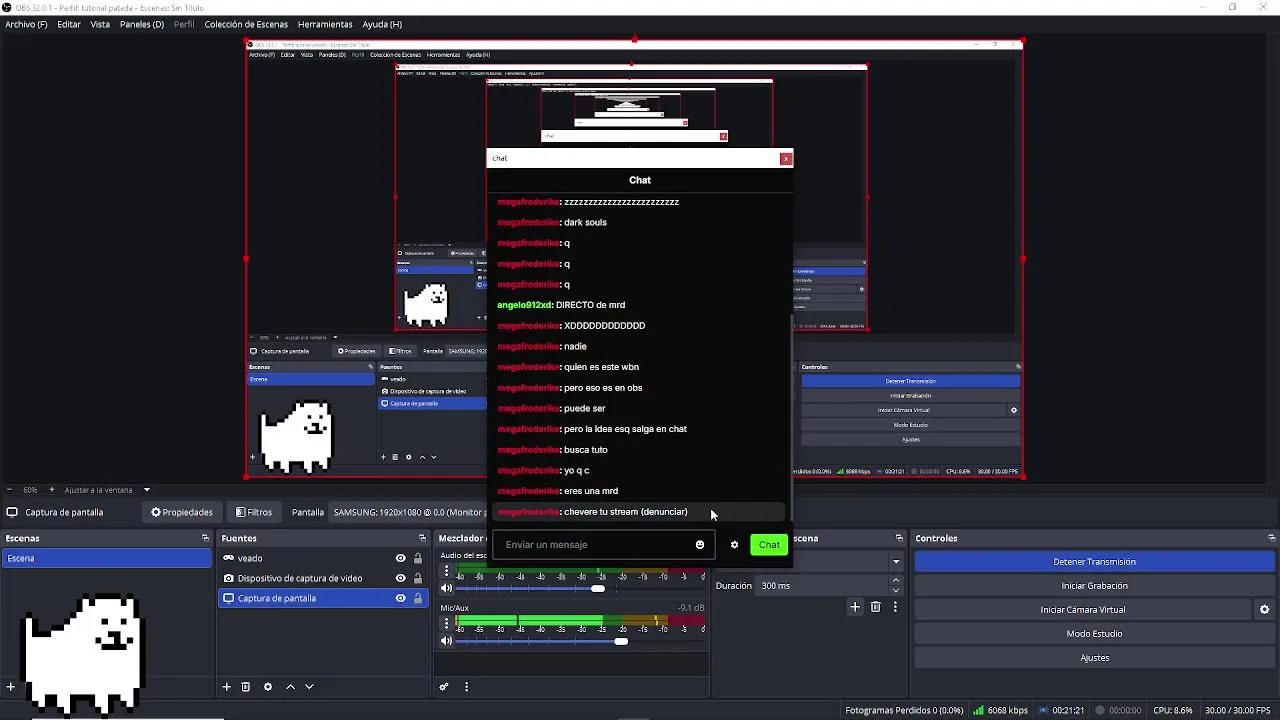1280x720 pixels.
Task: Open the Paneles menu
Action: point(142,24)
